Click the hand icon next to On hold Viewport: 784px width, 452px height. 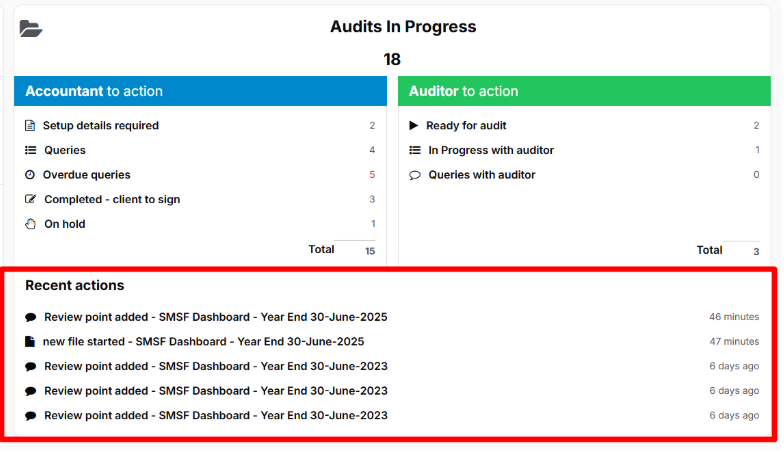coord(30,224)
